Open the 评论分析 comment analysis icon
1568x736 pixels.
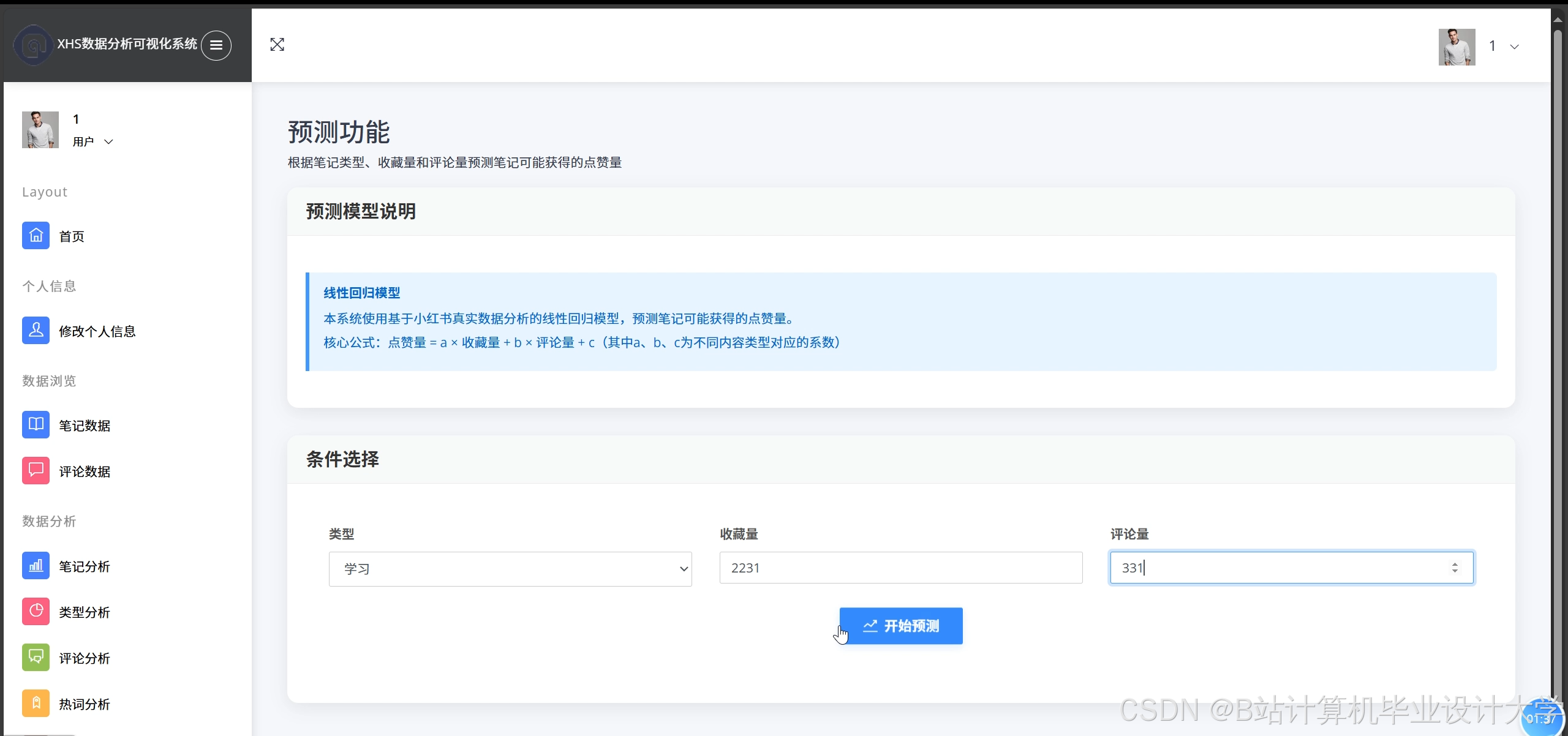[x=36, y=656]
